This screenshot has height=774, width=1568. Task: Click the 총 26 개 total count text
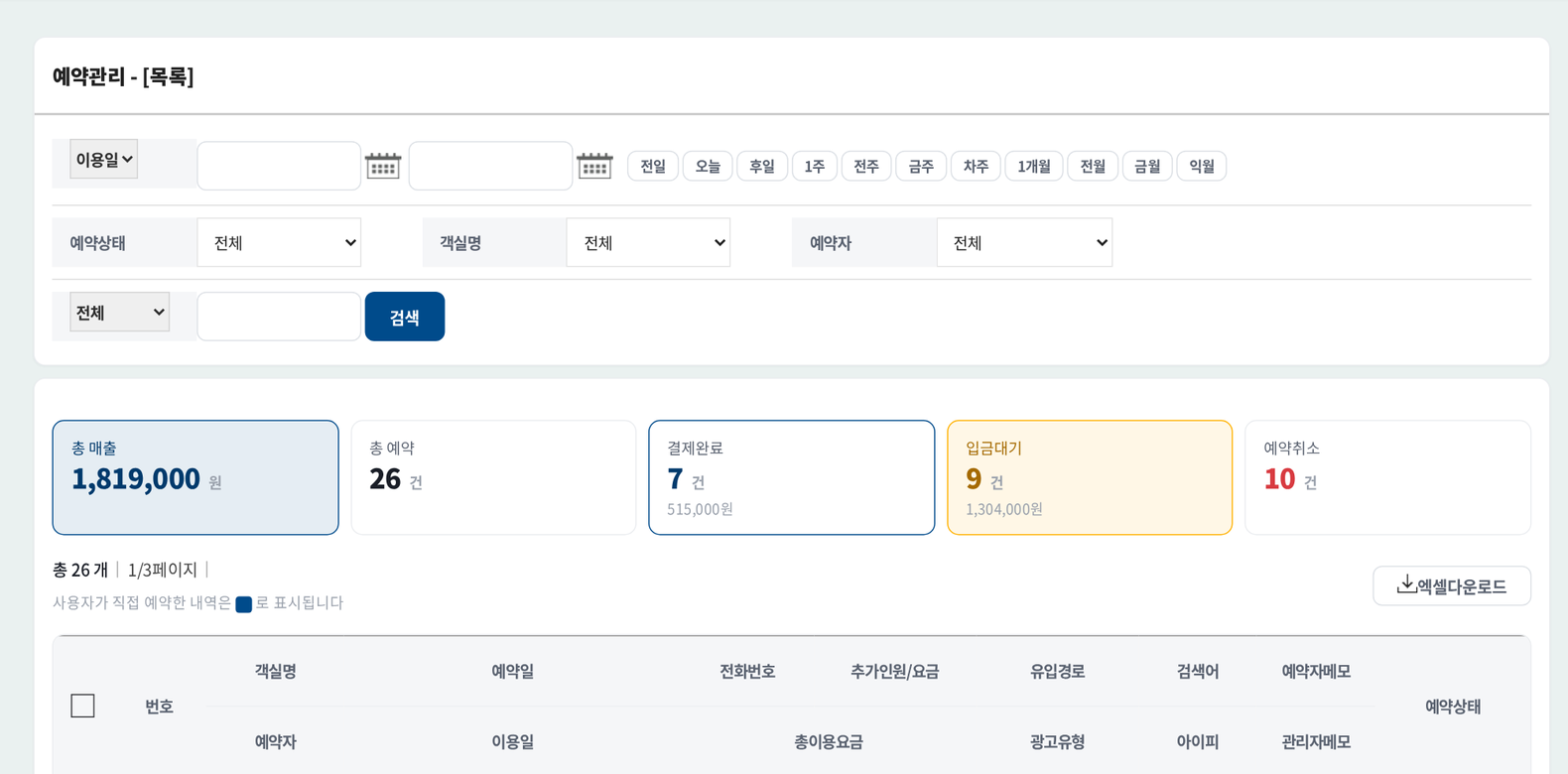[80, 570]
